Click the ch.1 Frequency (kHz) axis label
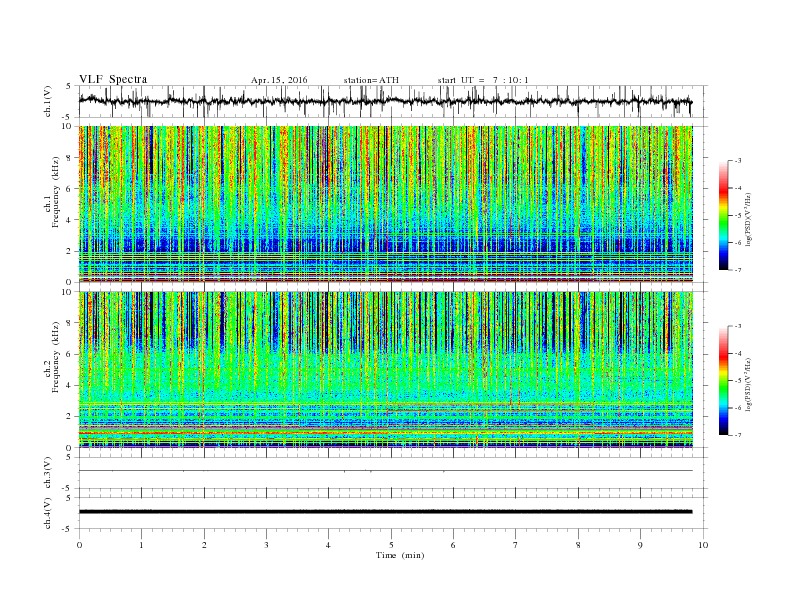 (x=52, y=192)
